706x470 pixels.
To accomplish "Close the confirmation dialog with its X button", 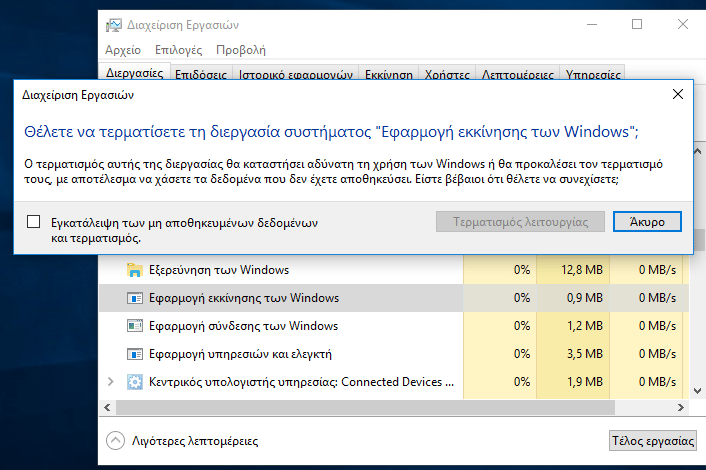I will [678, 94].
